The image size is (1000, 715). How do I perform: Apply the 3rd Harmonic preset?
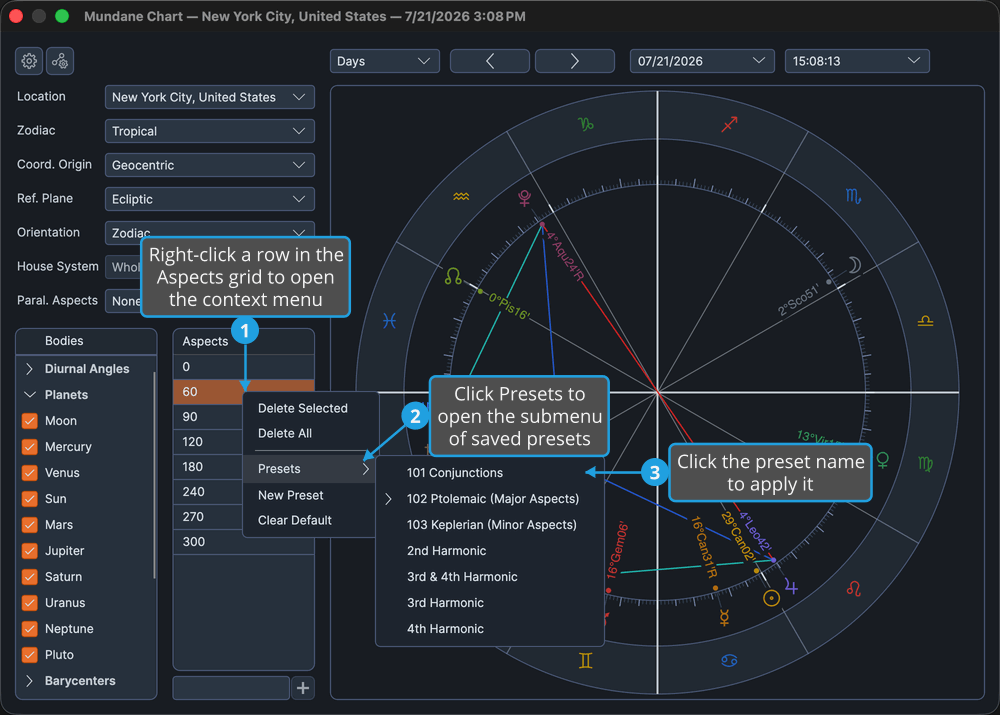click(x=490, y=603)
